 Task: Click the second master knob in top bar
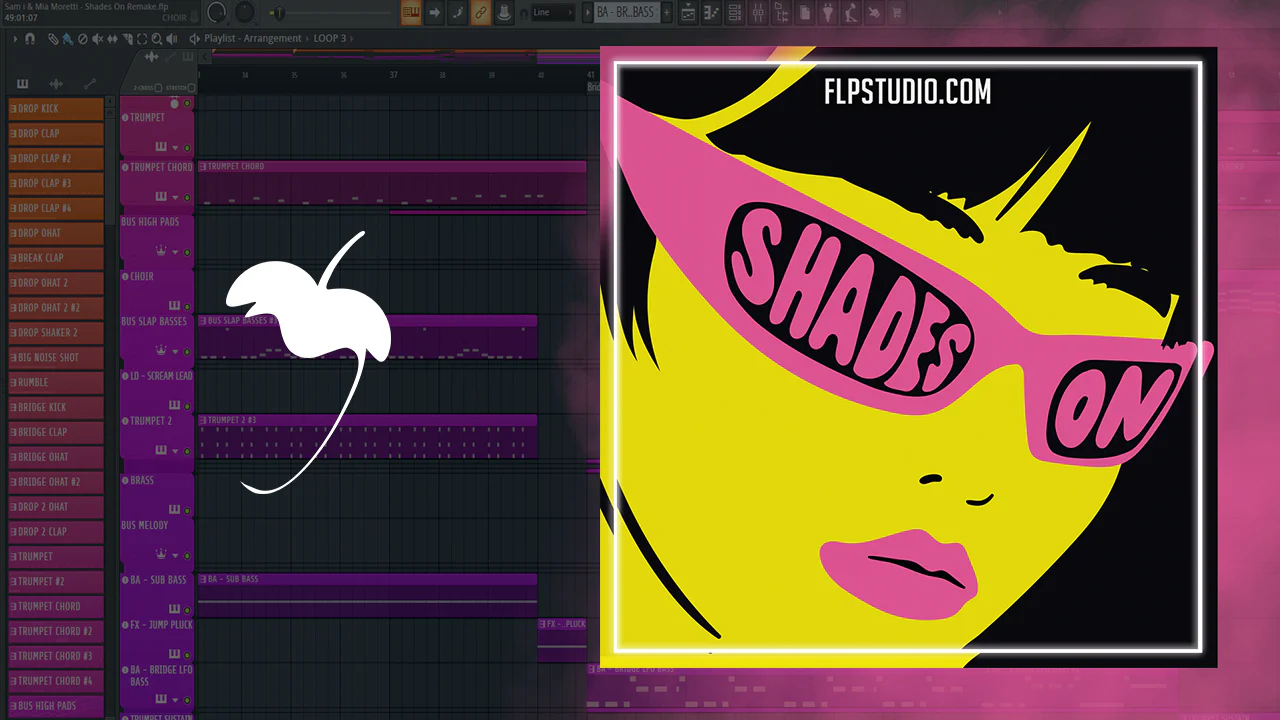pos(245,12)
